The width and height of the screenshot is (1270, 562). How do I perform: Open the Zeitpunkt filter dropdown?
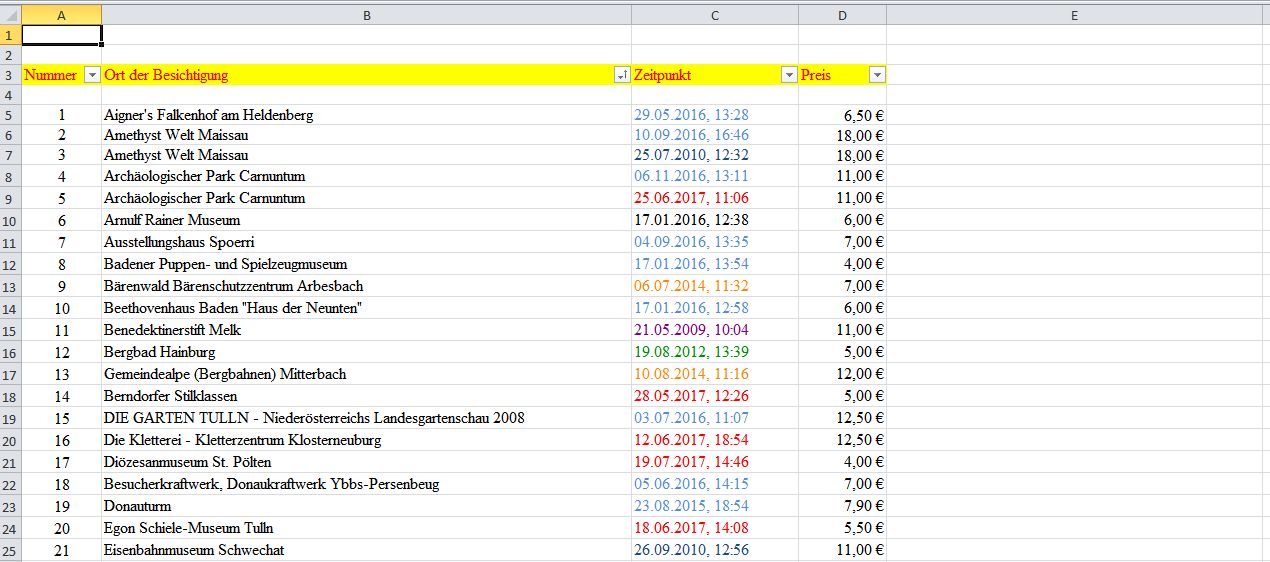tap(789, 75)
